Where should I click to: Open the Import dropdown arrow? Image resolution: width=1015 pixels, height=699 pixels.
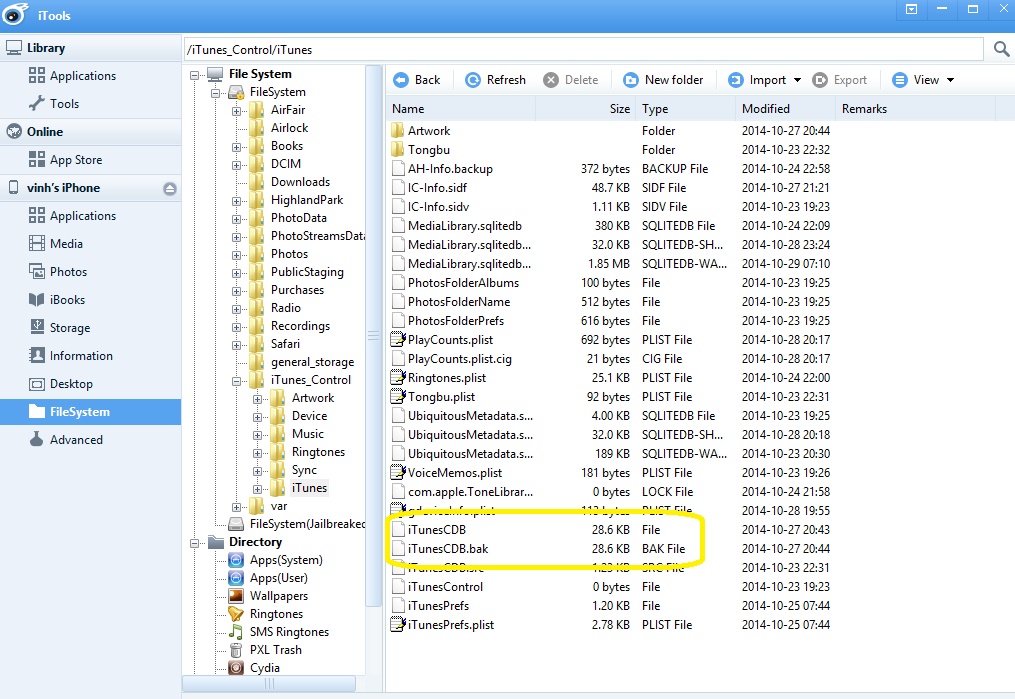[797, 80]
